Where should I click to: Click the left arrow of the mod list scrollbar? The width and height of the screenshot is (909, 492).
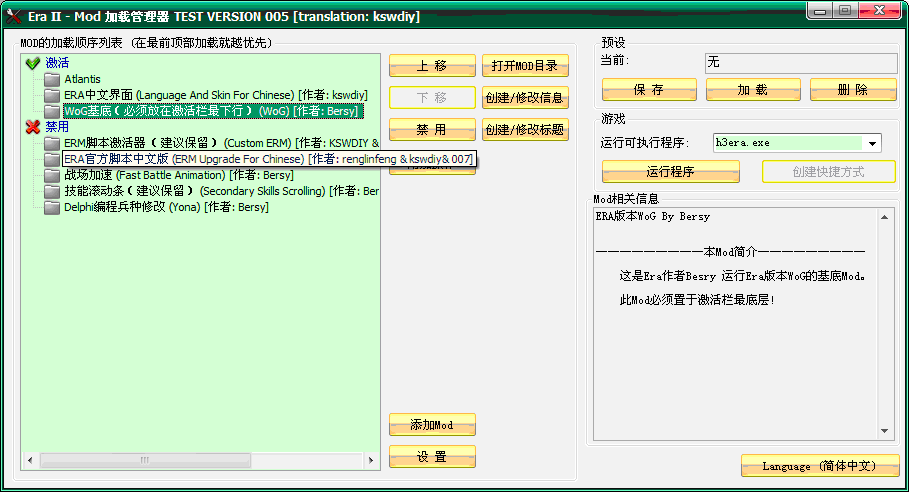click(30, 460)
